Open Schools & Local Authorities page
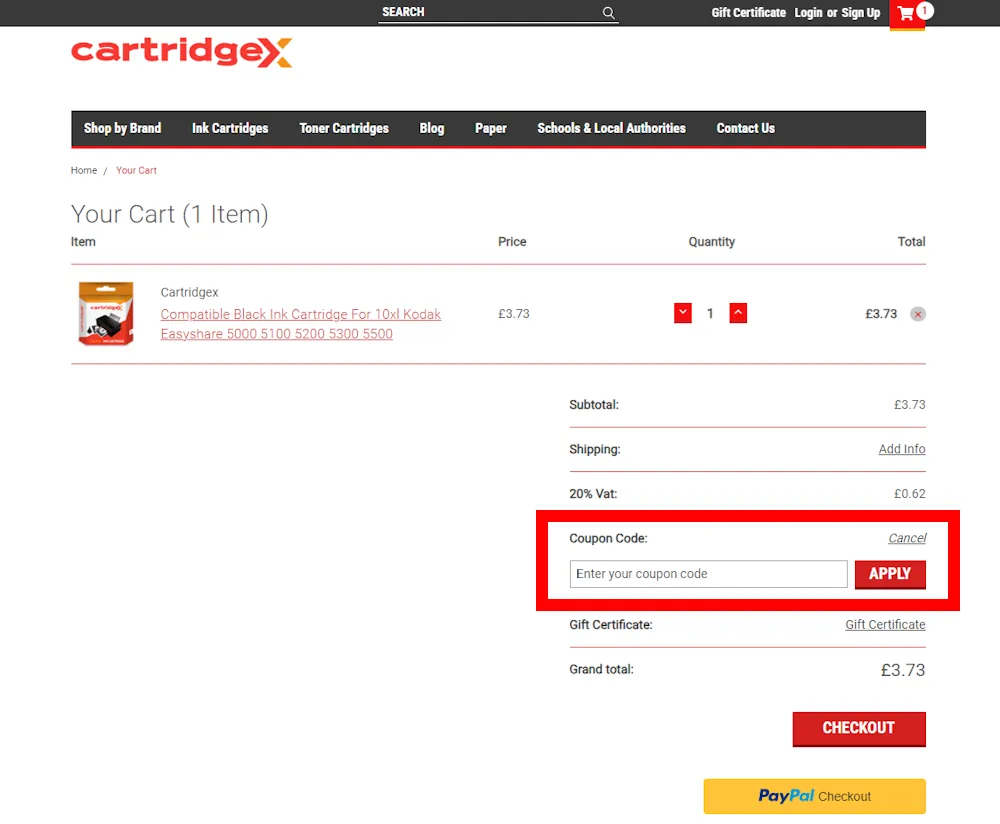Screen dimensions: 1000x824 (x=612, y=128)
